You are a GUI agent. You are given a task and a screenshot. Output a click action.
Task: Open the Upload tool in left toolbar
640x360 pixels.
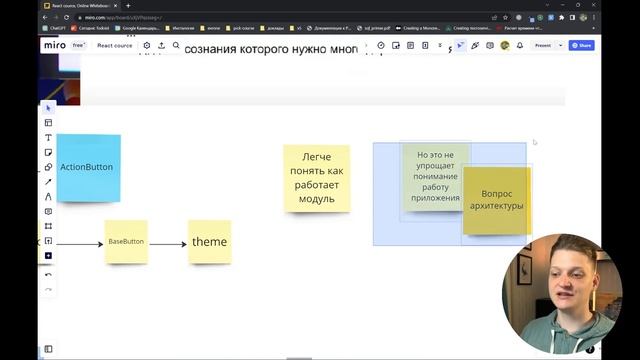click(48, 241)
